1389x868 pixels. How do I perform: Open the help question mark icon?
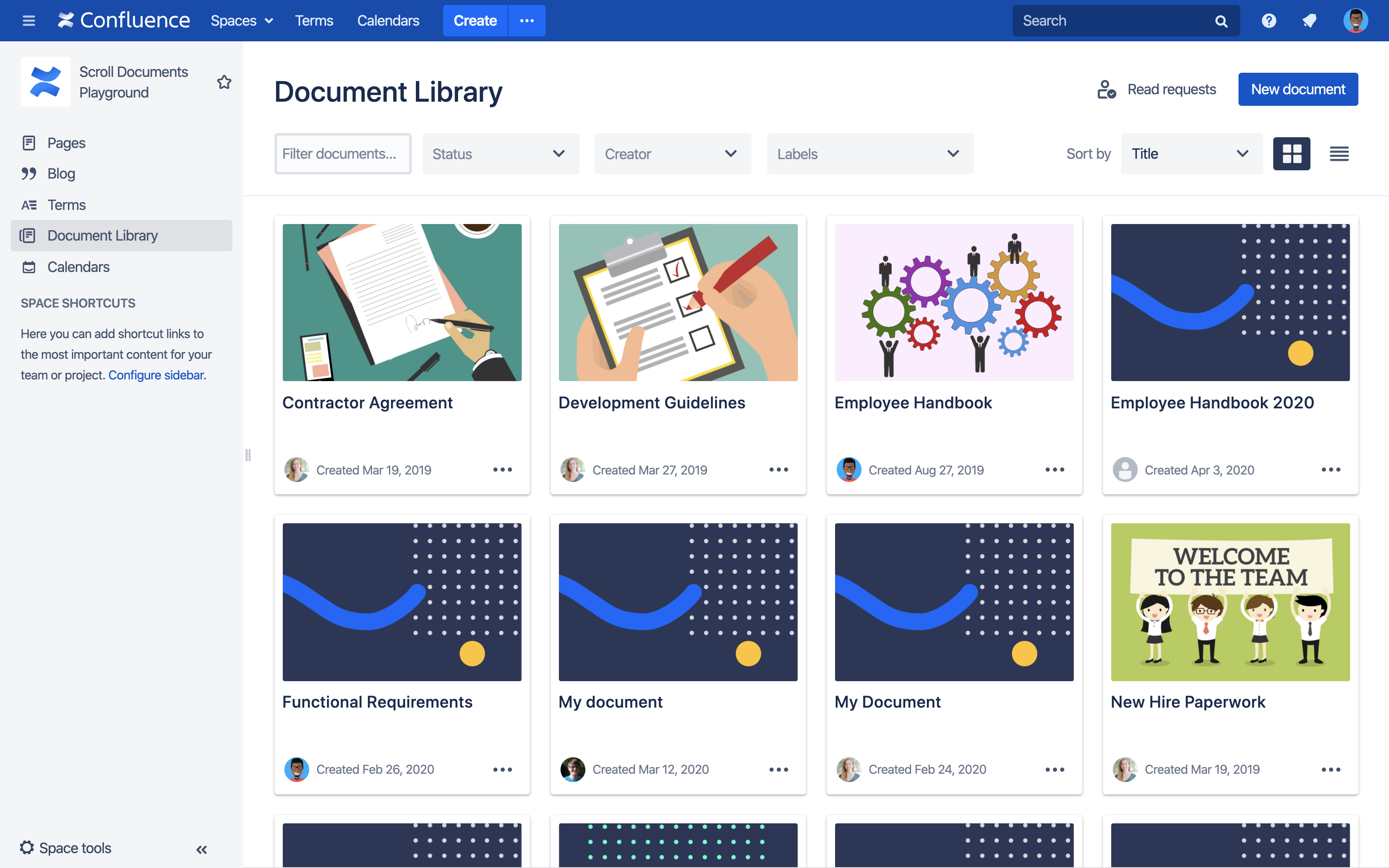coord(1268,21)
